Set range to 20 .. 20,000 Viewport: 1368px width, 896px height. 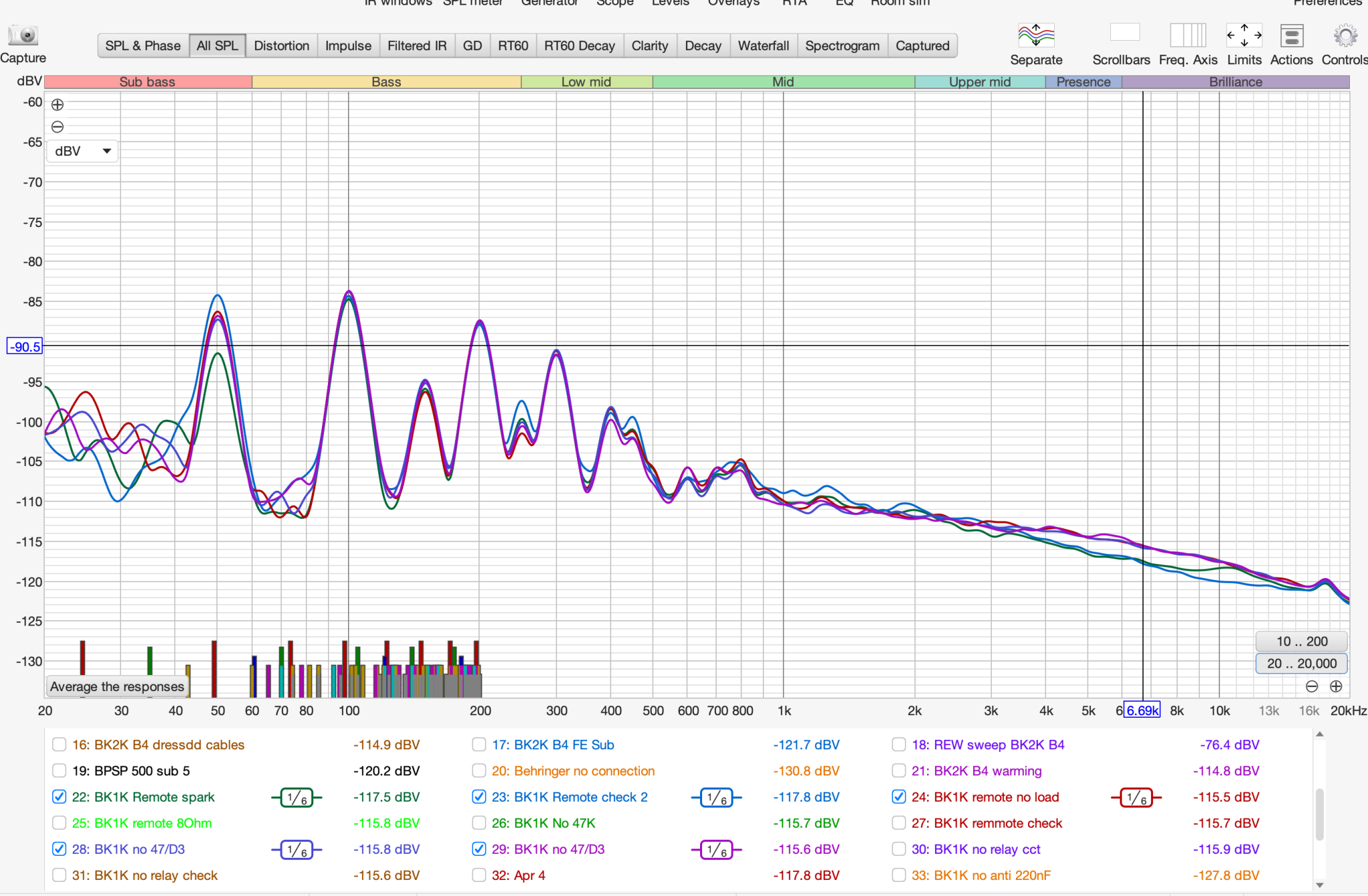coord(1302,664)
